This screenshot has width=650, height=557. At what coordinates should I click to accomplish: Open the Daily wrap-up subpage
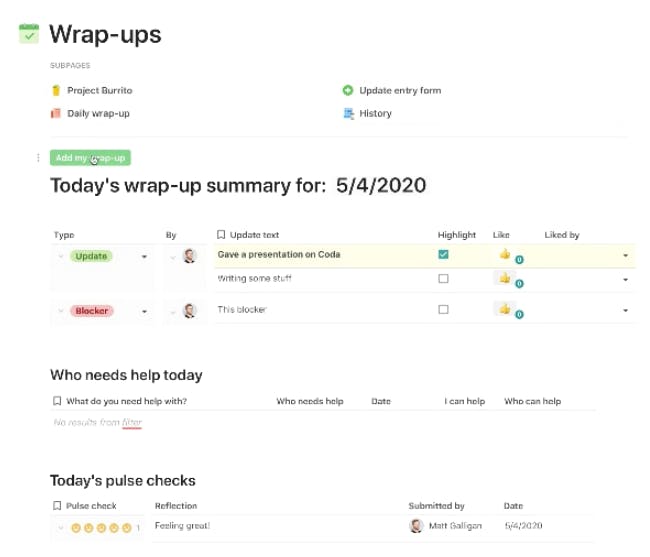pos(98,113)
